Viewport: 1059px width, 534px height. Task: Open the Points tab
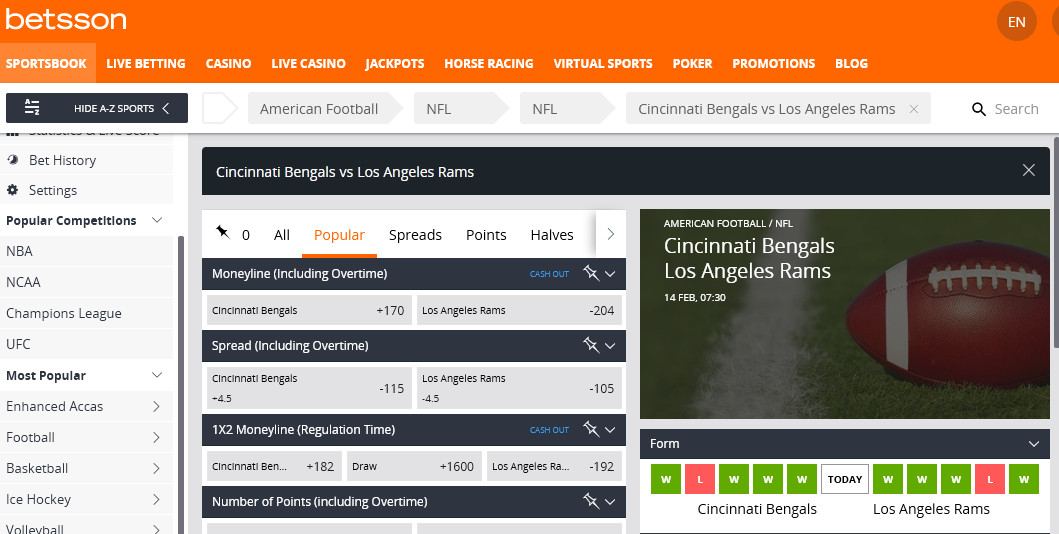coord(486,235)
